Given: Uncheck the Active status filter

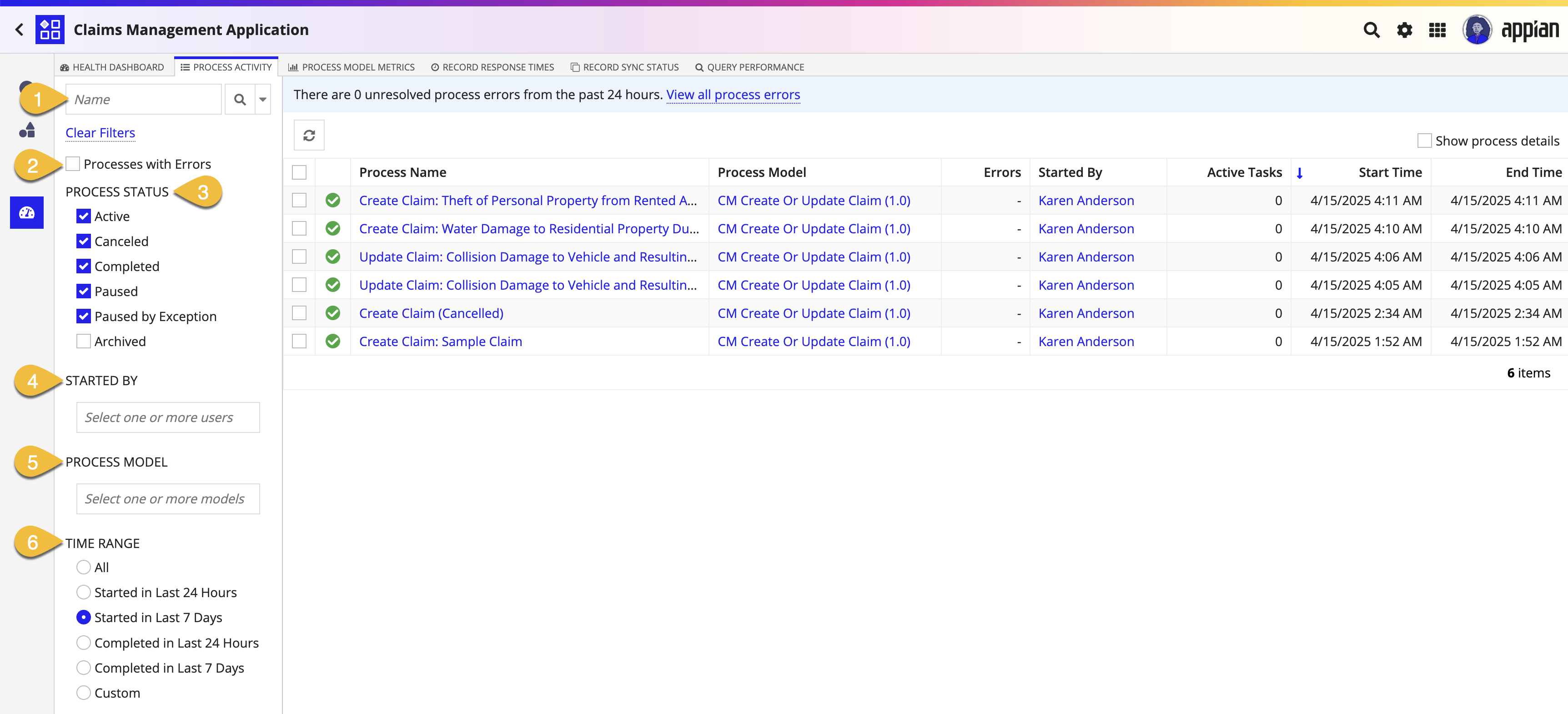Looking at the screenshot, I should (83, 216).
